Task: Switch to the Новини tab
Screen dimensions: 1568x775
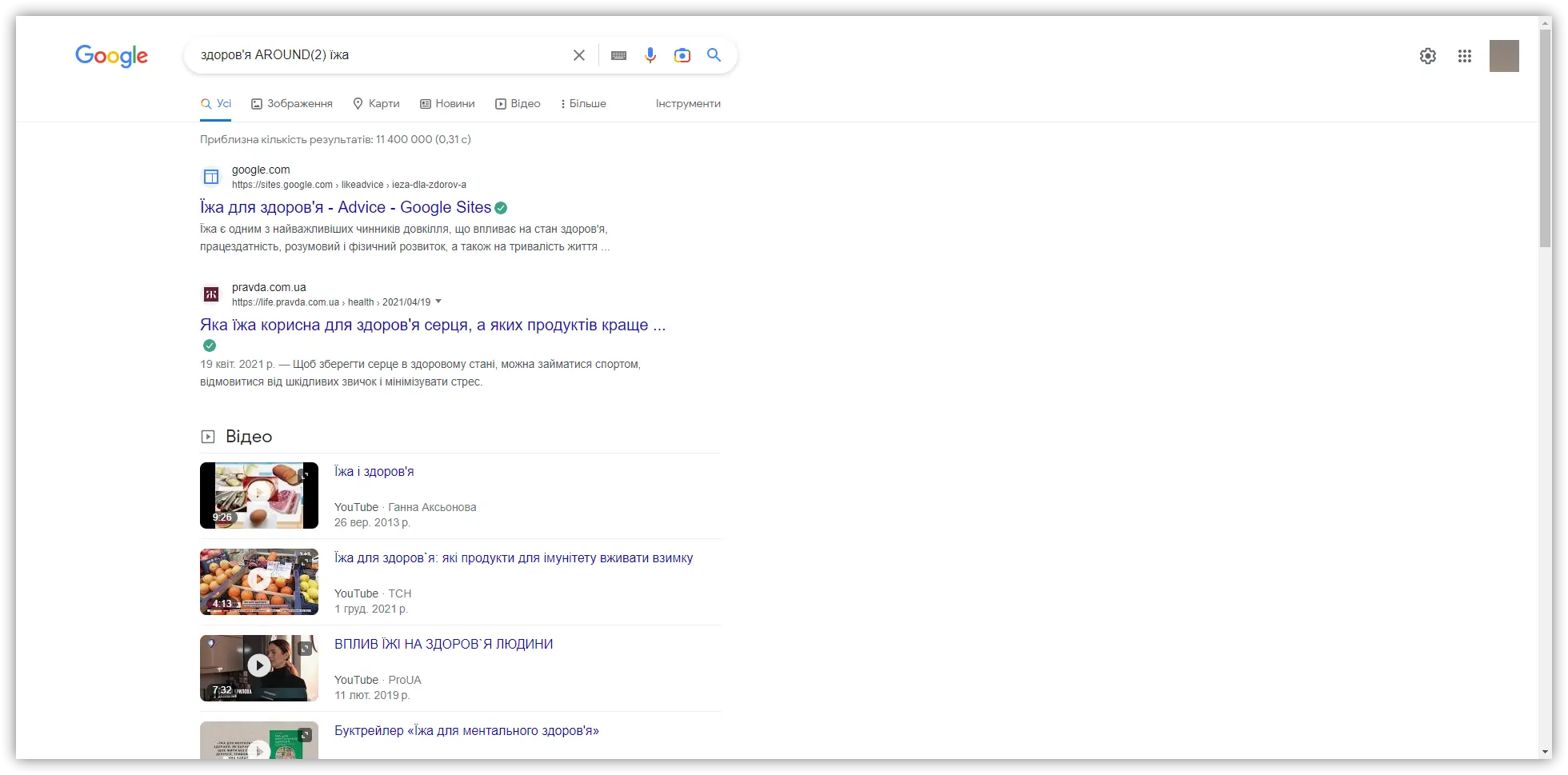Action: click(448, 104)
